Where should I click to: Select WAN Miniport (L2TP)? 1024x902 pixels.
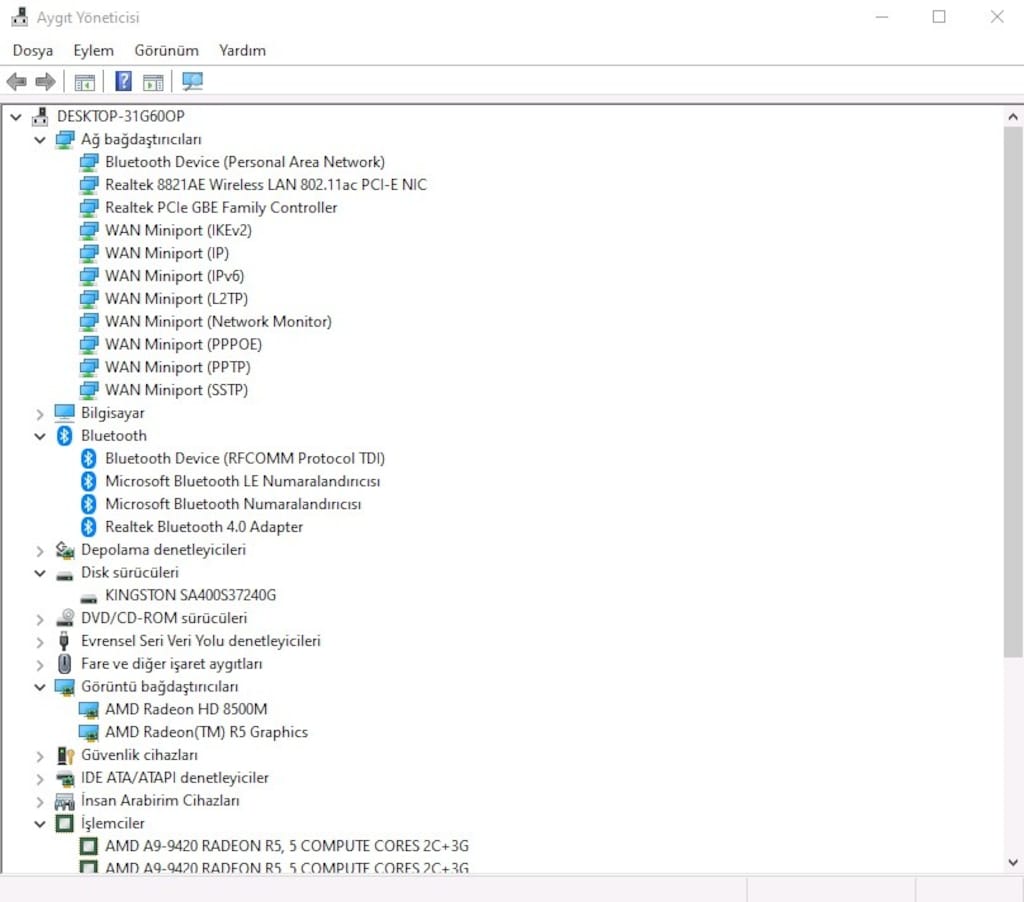coord(176,299)
